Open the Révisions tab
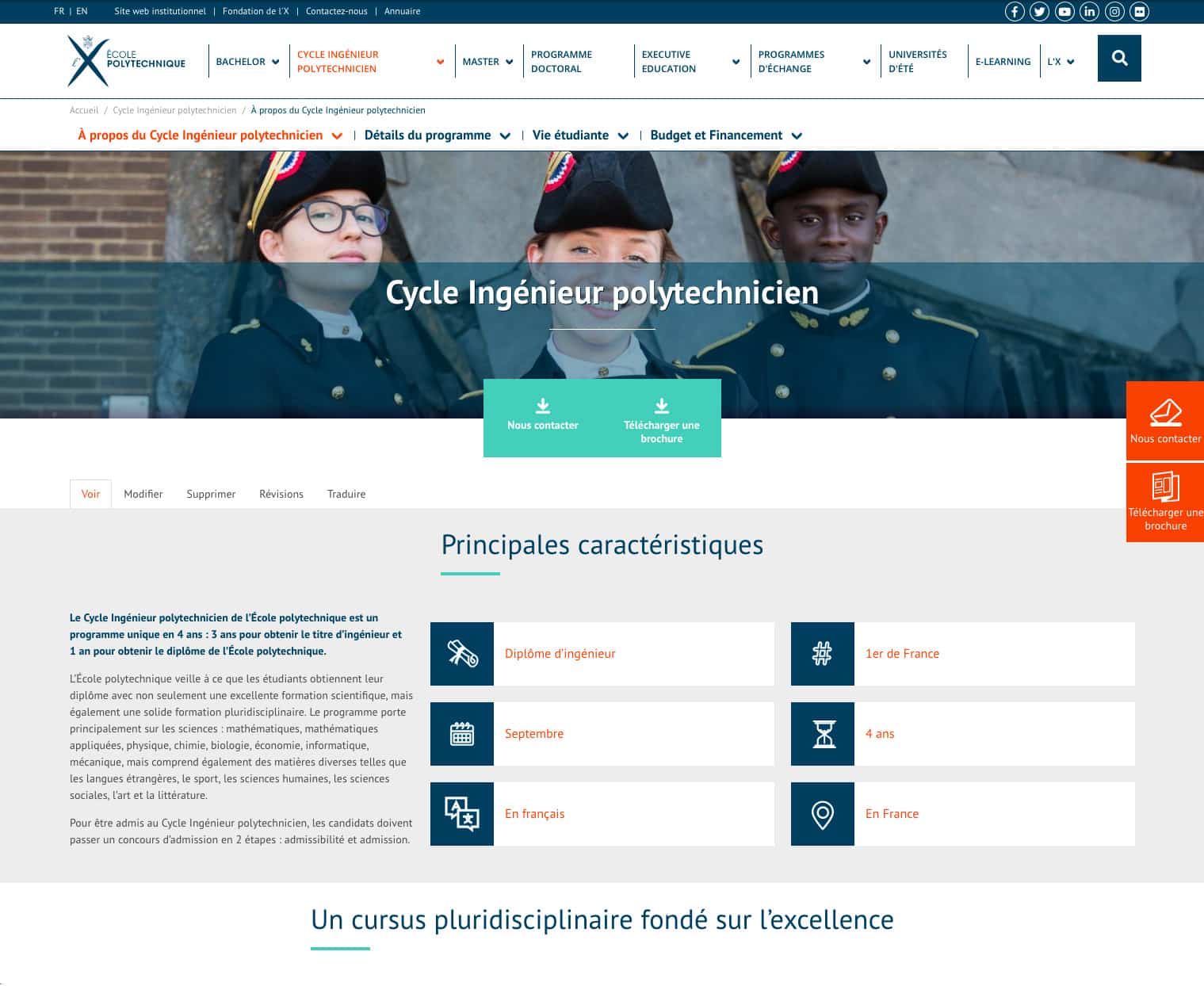This screenshot has width=1204, height=986. pos(281,494)
